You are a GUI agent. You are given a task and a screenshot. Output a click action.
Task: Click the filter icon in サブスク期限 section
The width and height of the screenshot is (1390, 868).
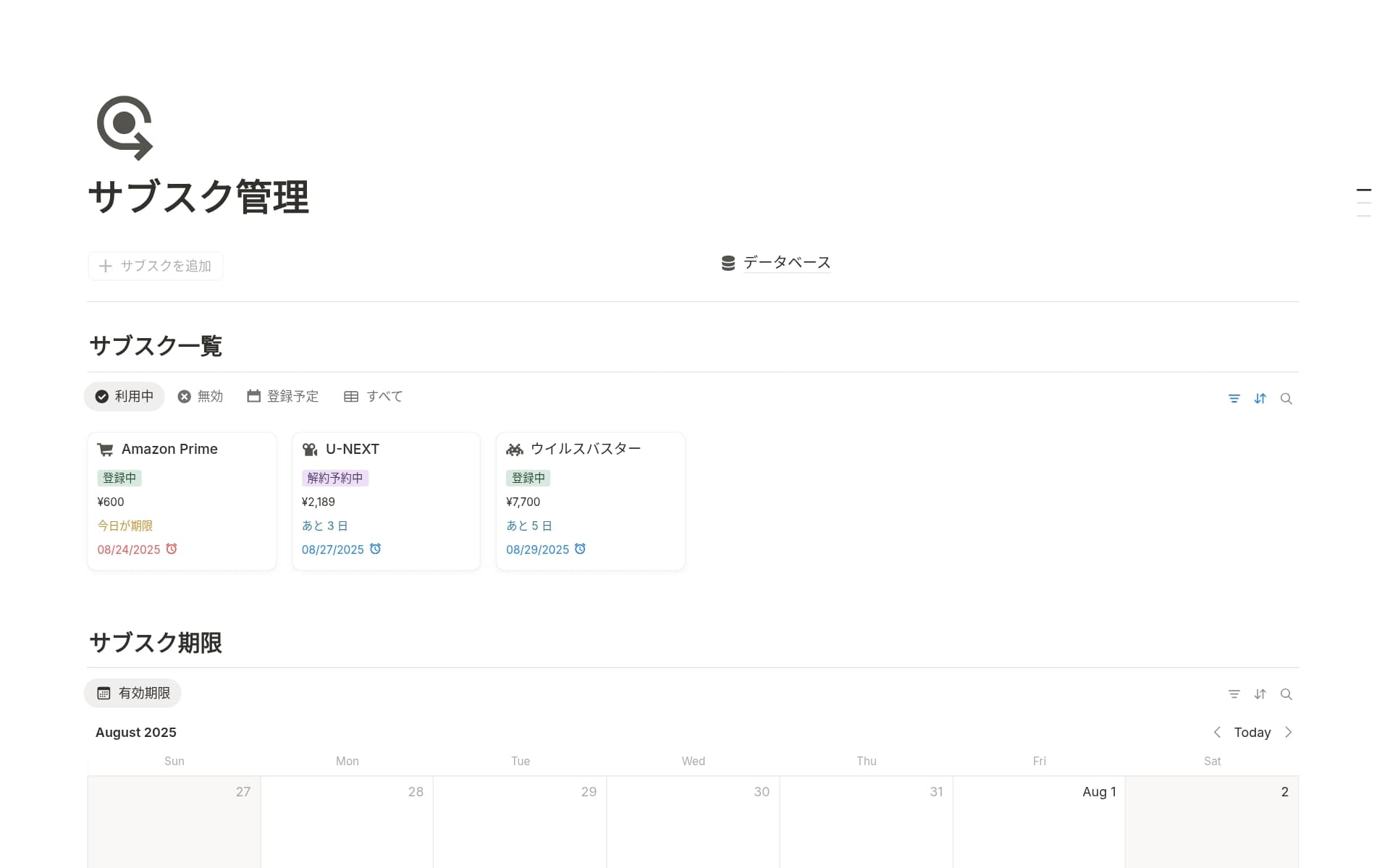point(1234,694)
